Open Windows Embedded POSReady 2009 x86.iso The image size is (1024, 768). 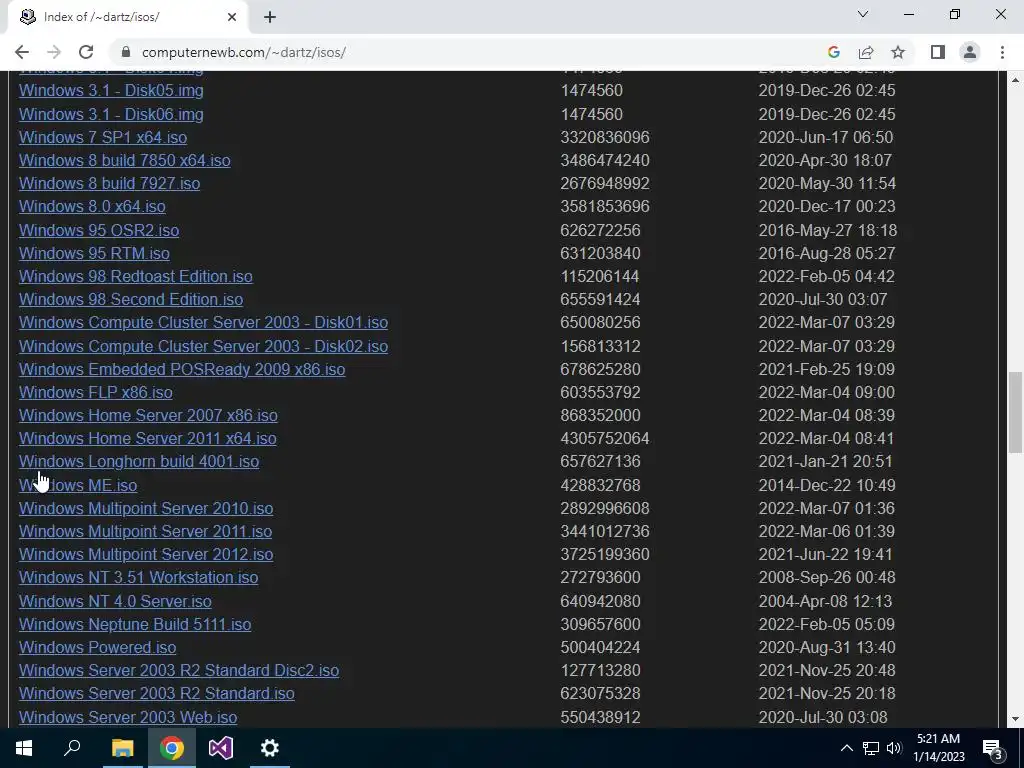point(182,369)
